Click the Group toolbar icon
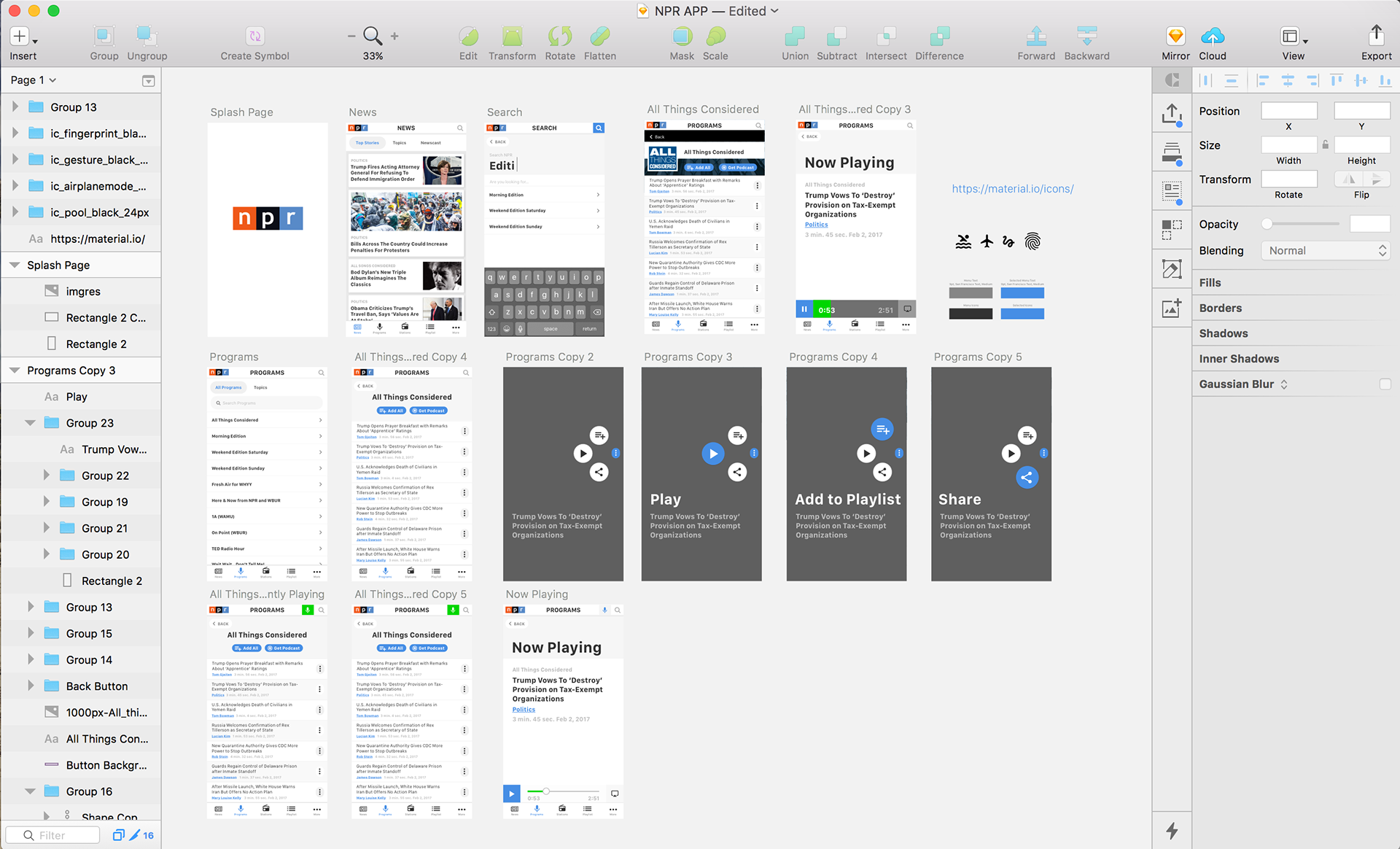This screenshot has height=849, width=1400. [104, 36]
